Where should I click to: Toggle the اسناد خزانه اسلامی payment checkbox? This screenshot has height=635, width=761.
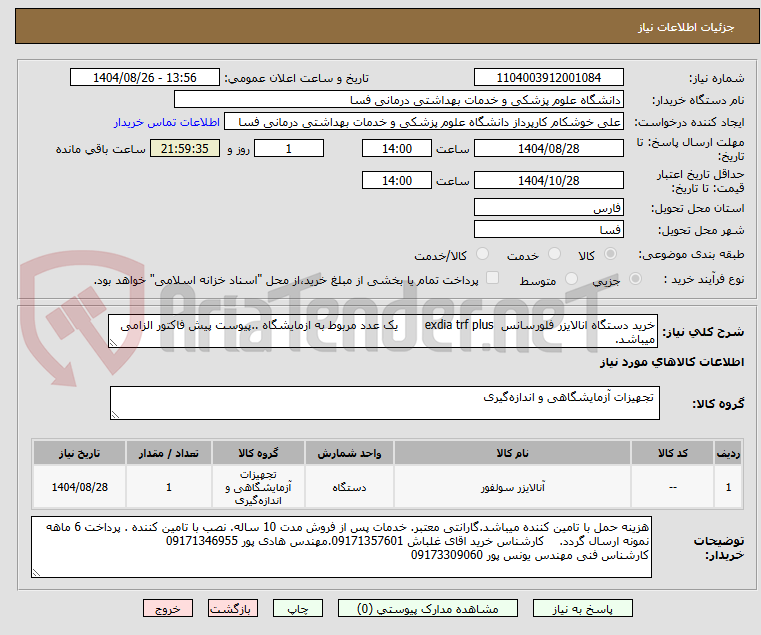[x=493, y=278]
